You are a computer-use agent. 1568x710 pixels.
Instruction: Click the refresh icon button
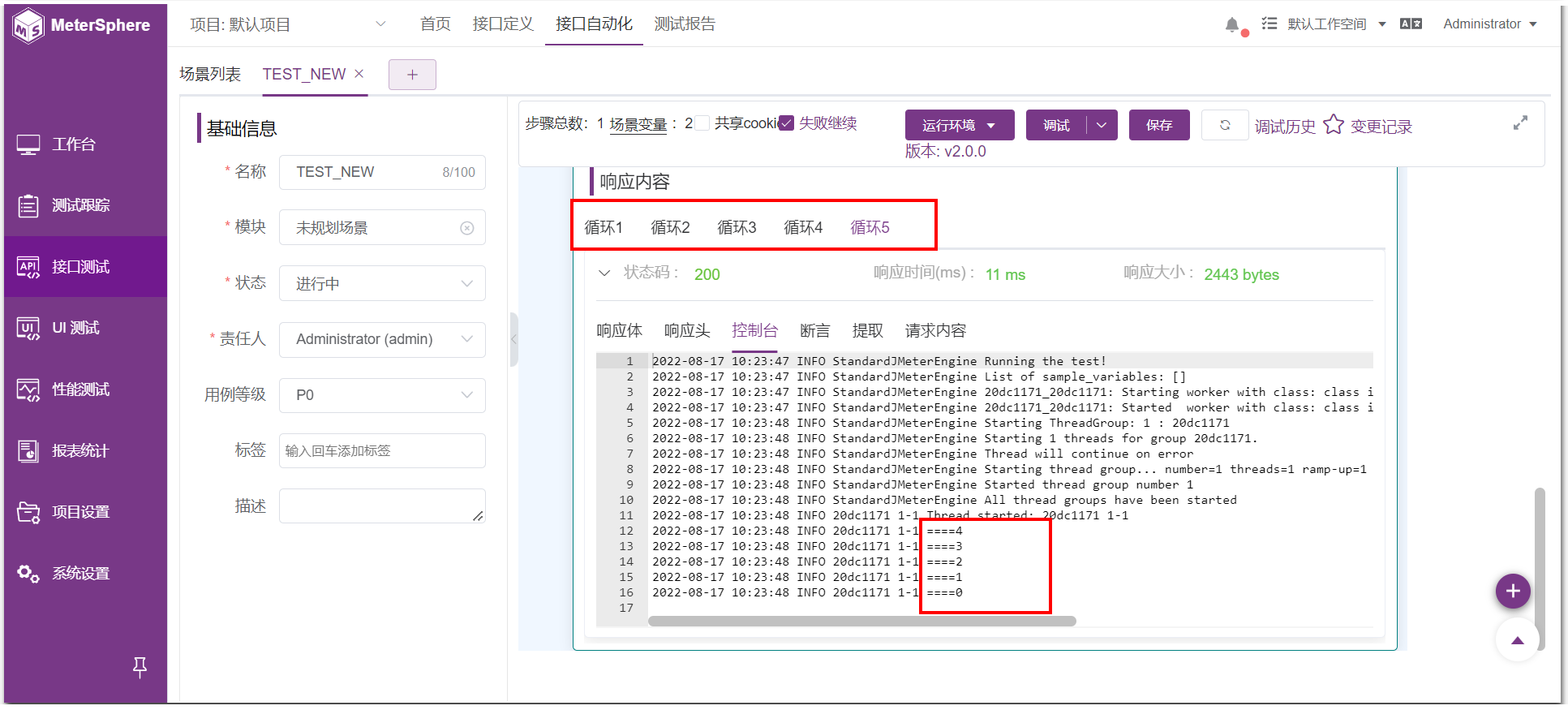(1225, 125)
